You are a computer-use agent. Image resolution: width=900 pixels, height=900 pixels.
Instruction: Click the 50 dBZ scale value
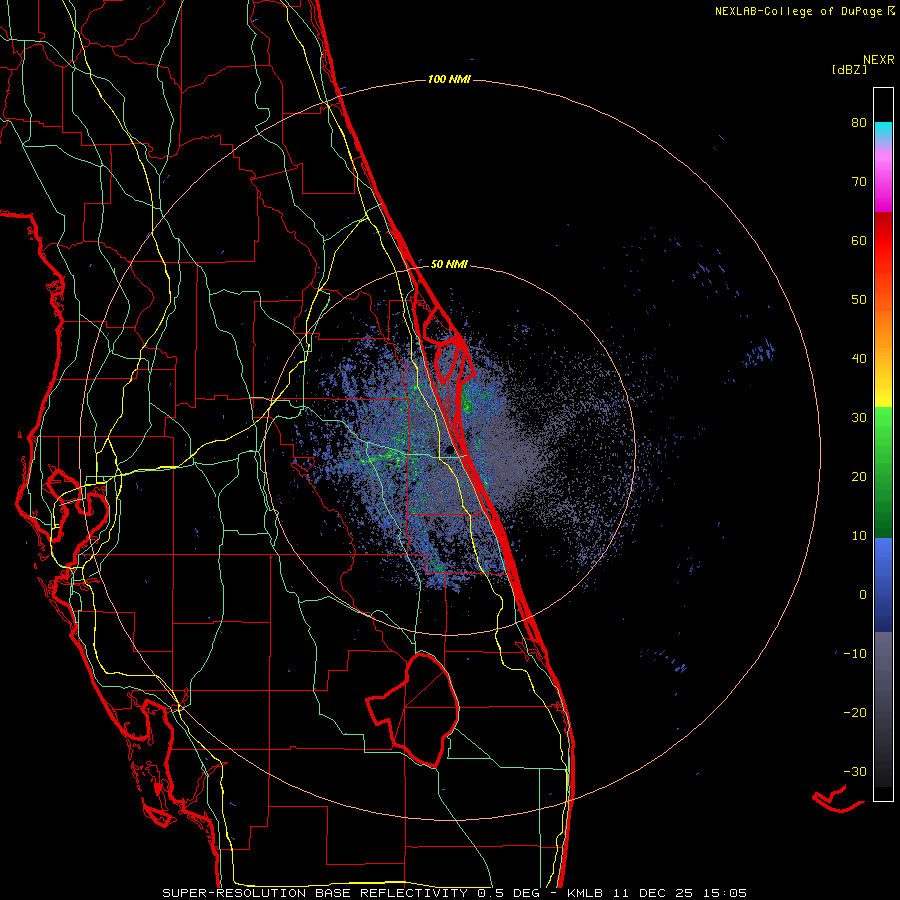click(859, 300)
